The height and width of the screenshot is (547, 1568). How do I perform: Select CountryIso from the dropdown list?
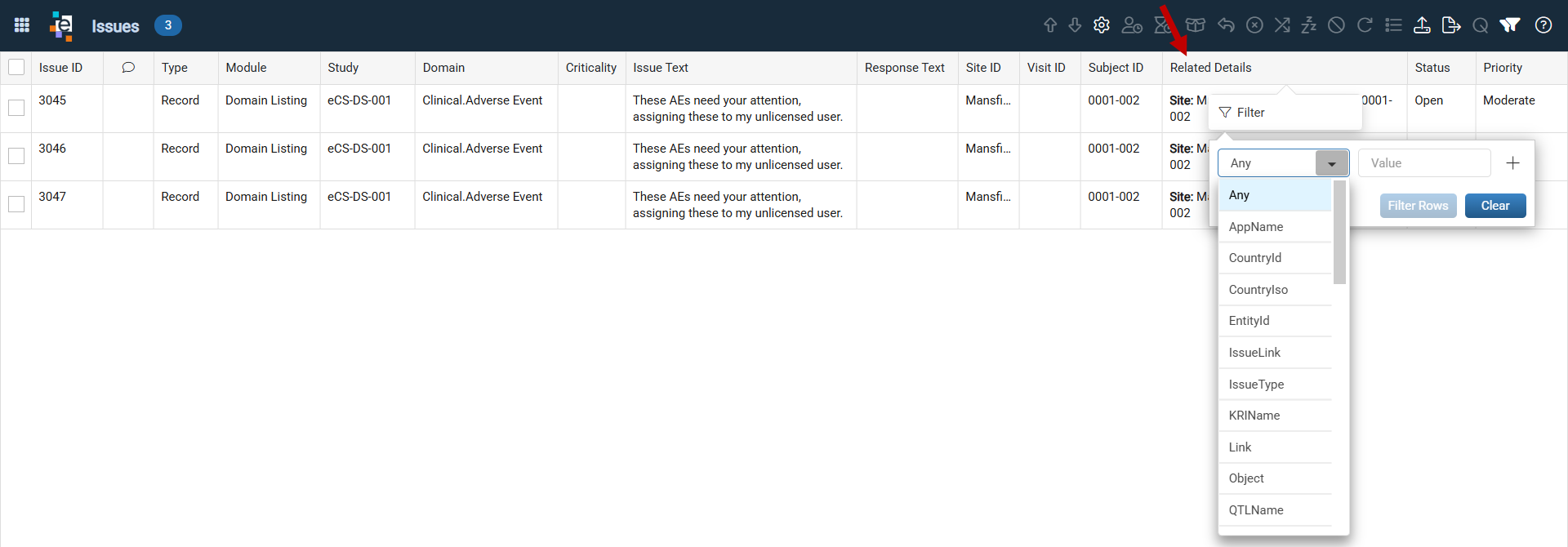(1275, 290)
